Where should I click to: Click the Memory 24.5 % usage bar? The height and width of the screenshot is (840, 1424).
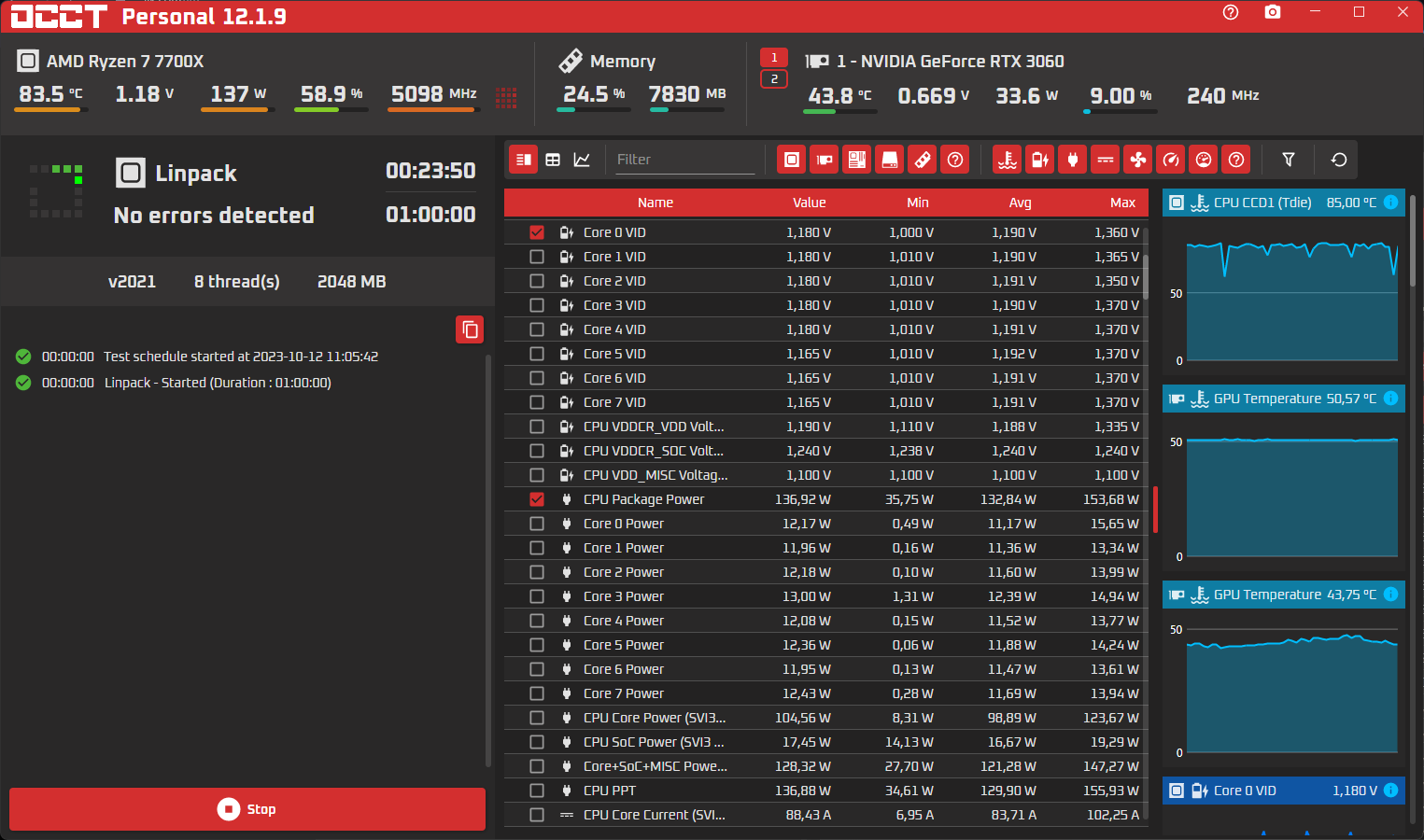(x=593, y=110)
